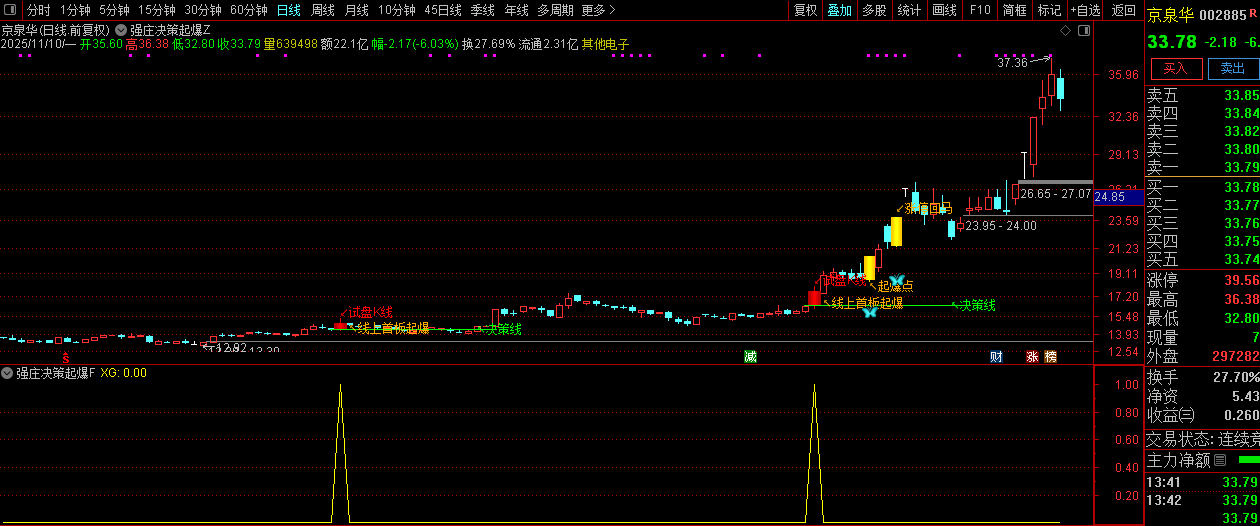
Task: Click the green 减 marker icon
Action: click(750, 356)
